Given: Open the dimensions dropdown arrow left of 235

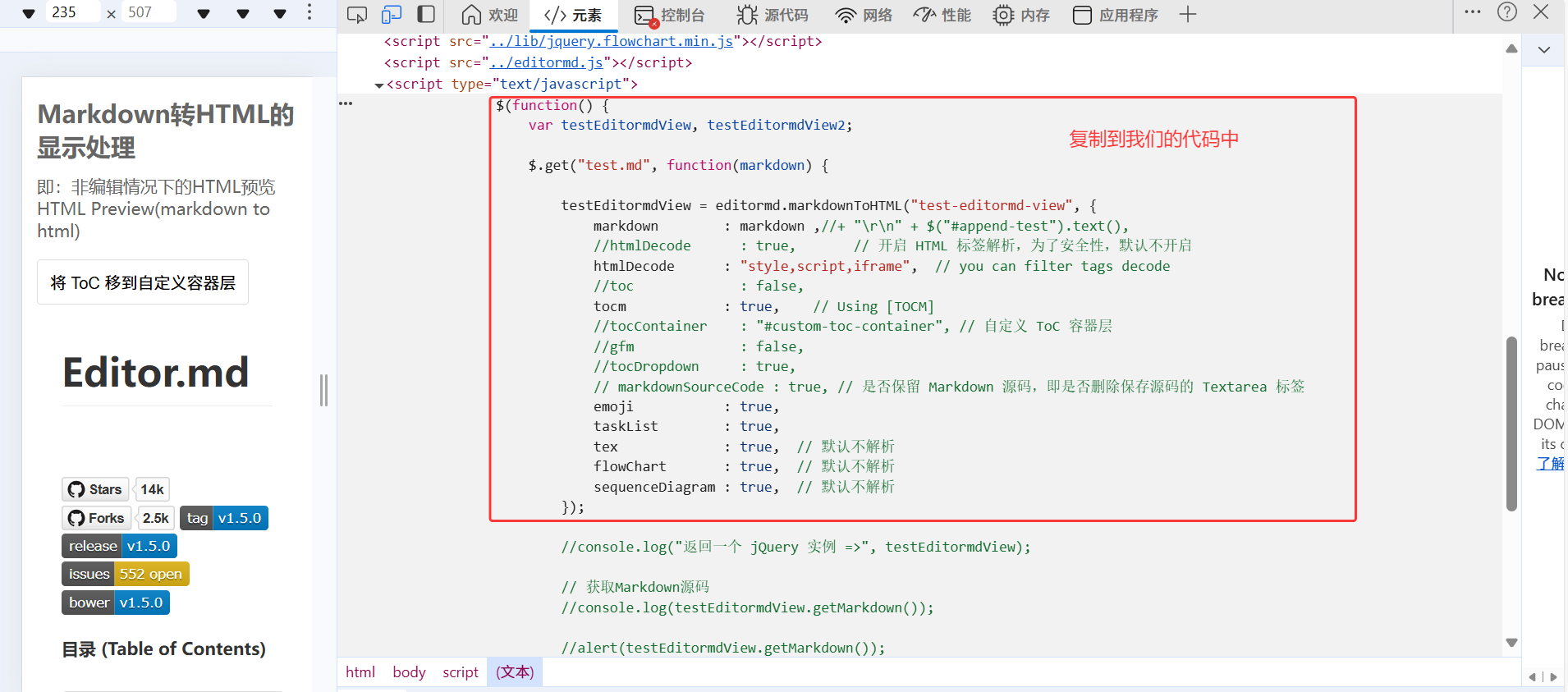Looking at the screenshot, I should pos(29,14).
